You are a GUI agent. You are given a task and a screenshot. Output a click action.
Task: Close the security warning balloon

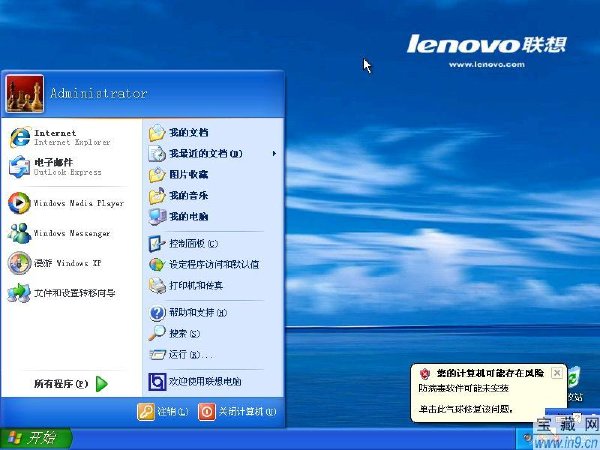(557, 373)
